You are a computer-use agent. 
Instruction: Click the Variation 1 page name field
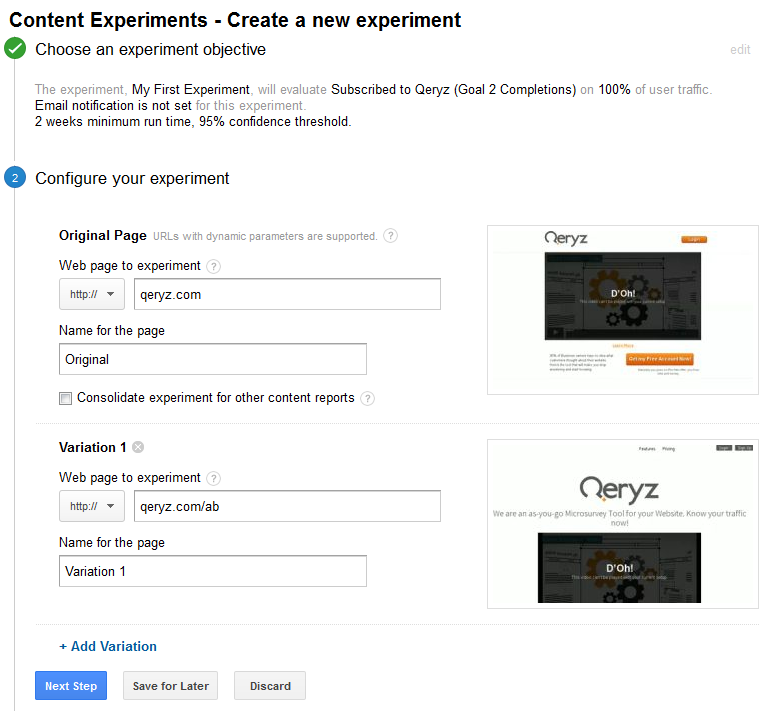coord(213,571)
